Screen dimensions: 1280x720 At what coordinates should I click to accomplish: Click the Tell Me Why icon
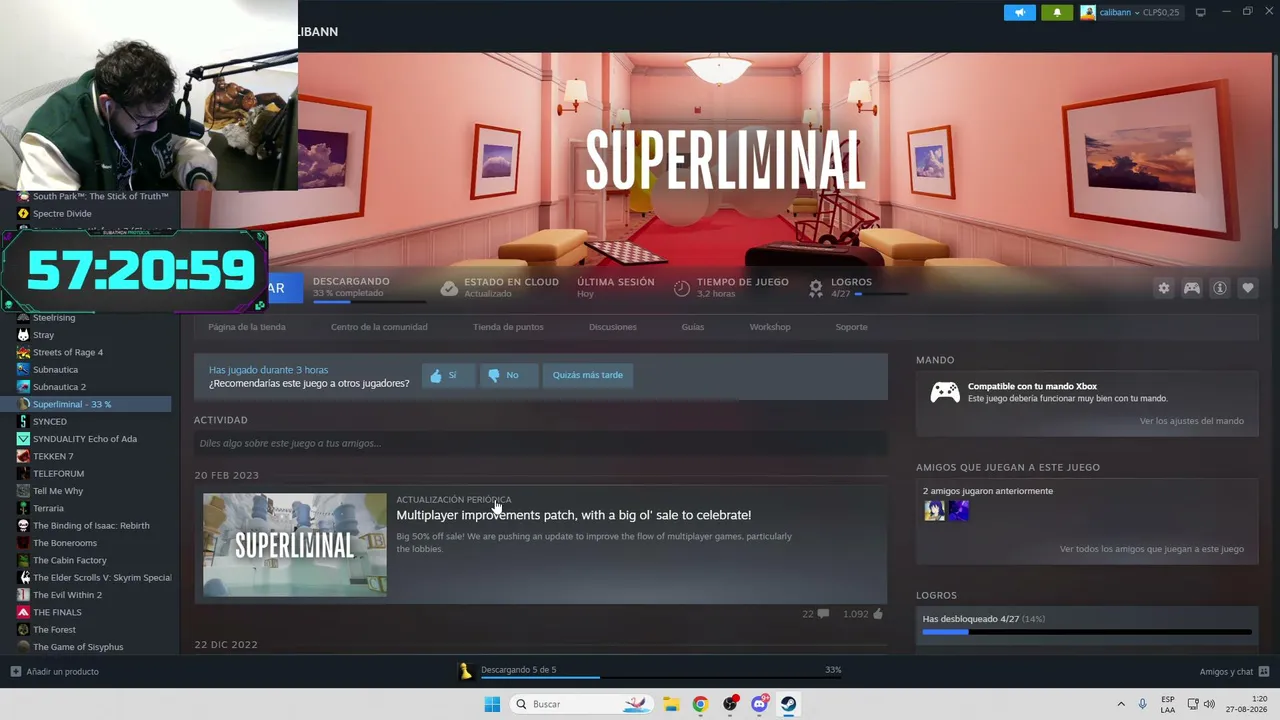(23, 491)
